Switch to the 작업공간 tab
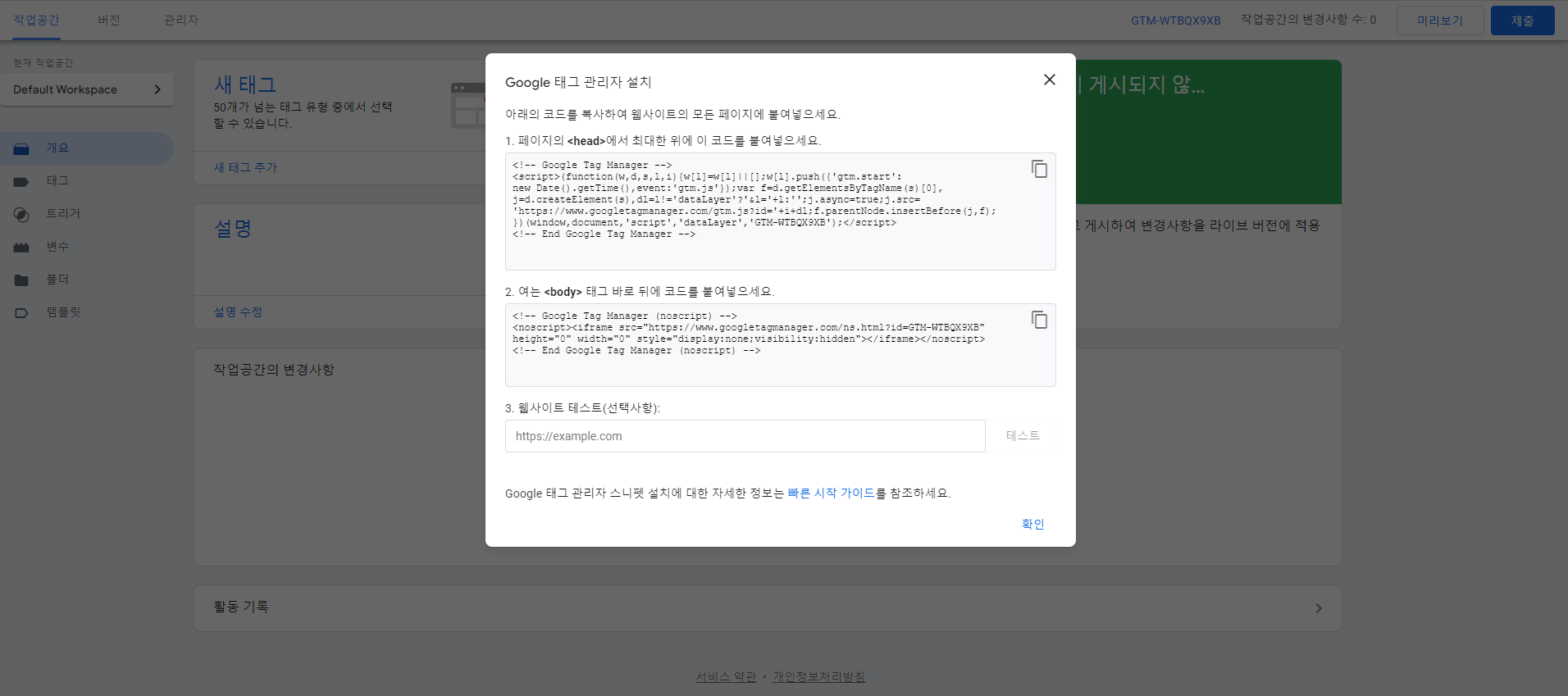1568x696 pixels. [36, 20]
